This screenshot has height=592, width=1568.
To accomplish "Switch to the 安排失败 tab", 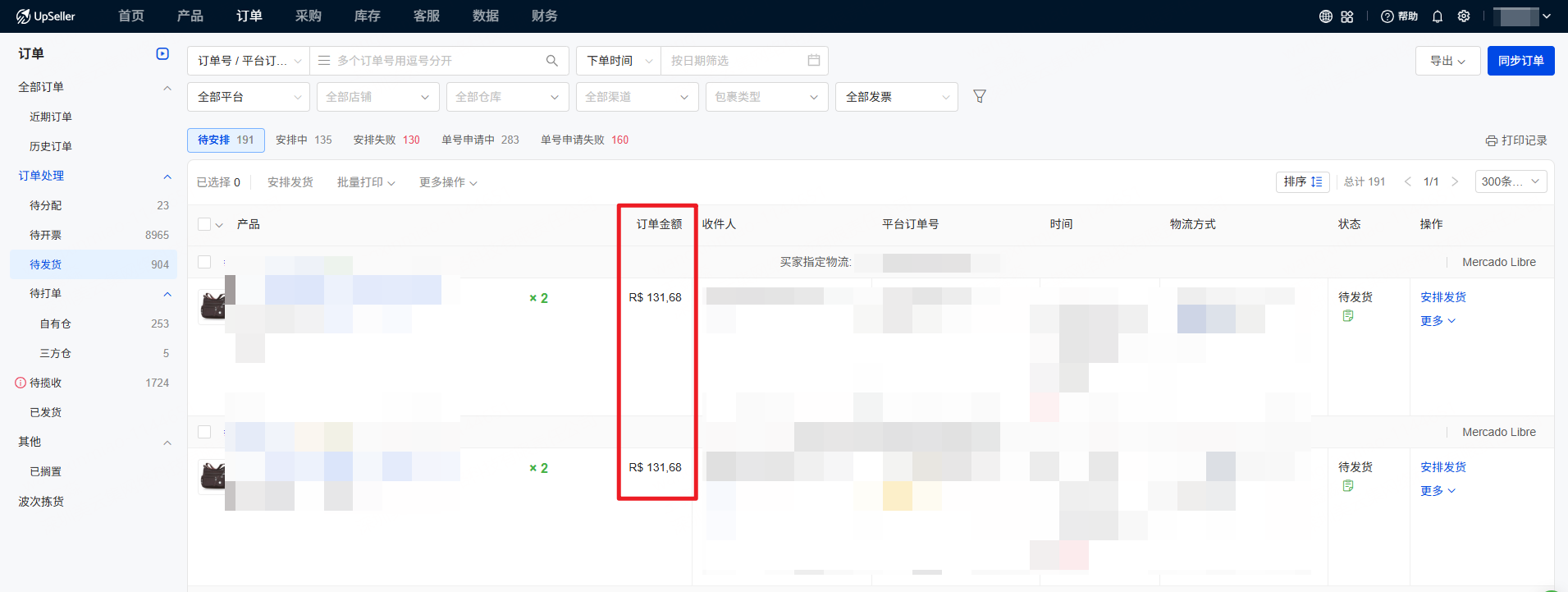I will tap(386, 140).
